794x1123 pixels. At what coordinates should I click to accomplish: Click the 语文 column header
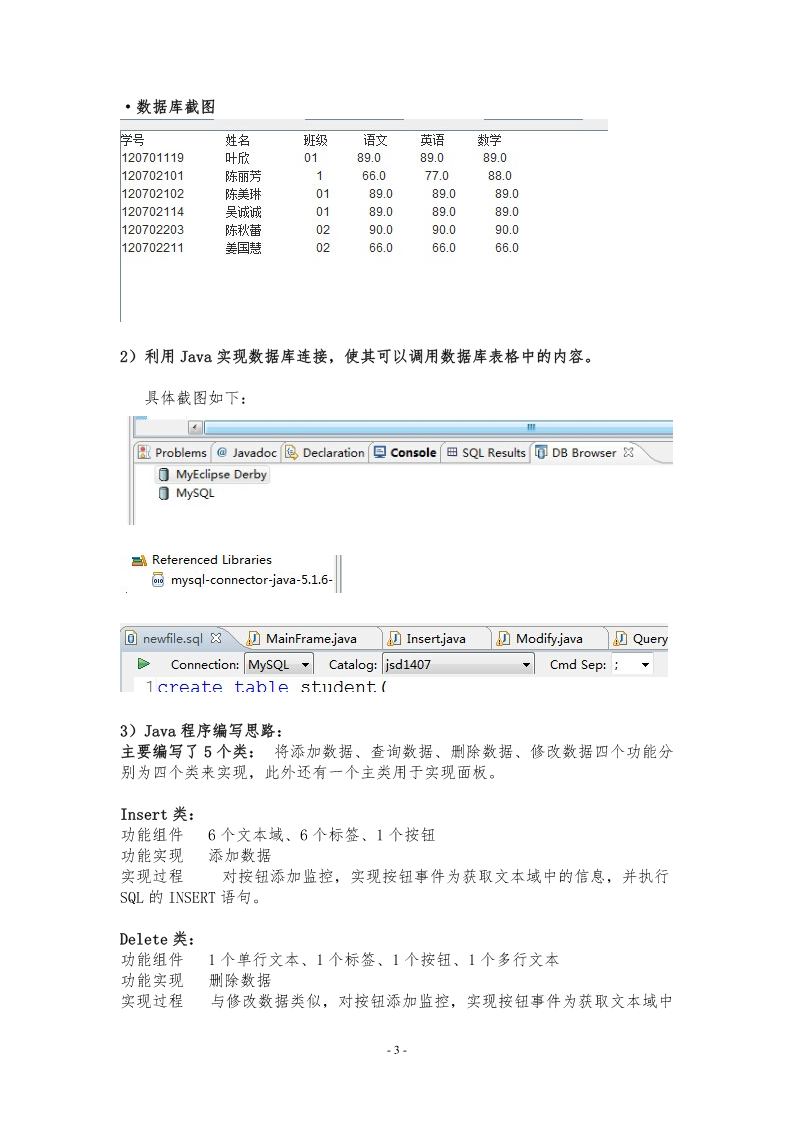374,140
